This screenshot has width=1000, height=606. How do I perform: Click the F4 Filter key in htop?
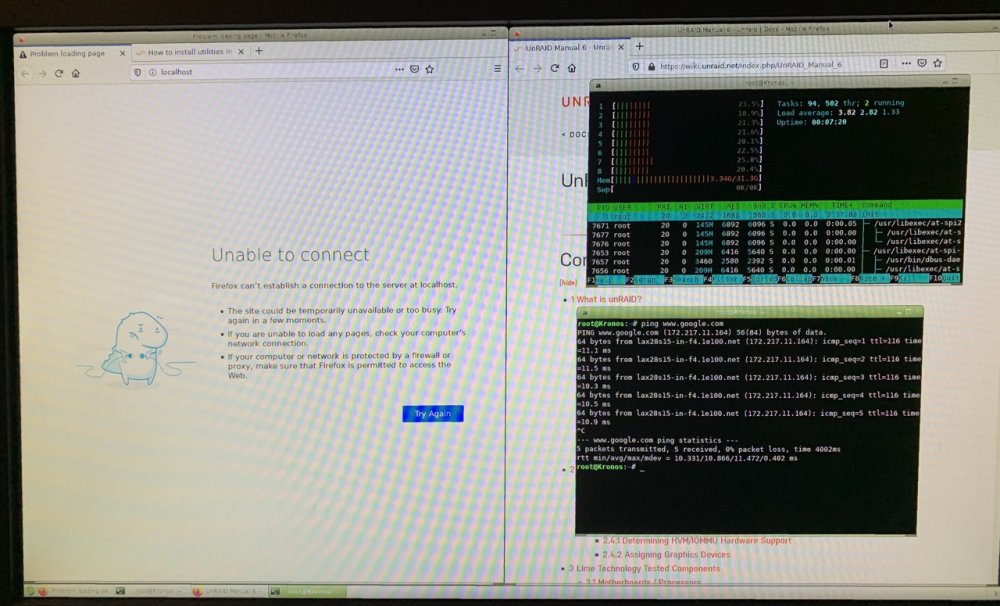coord(721,279)
